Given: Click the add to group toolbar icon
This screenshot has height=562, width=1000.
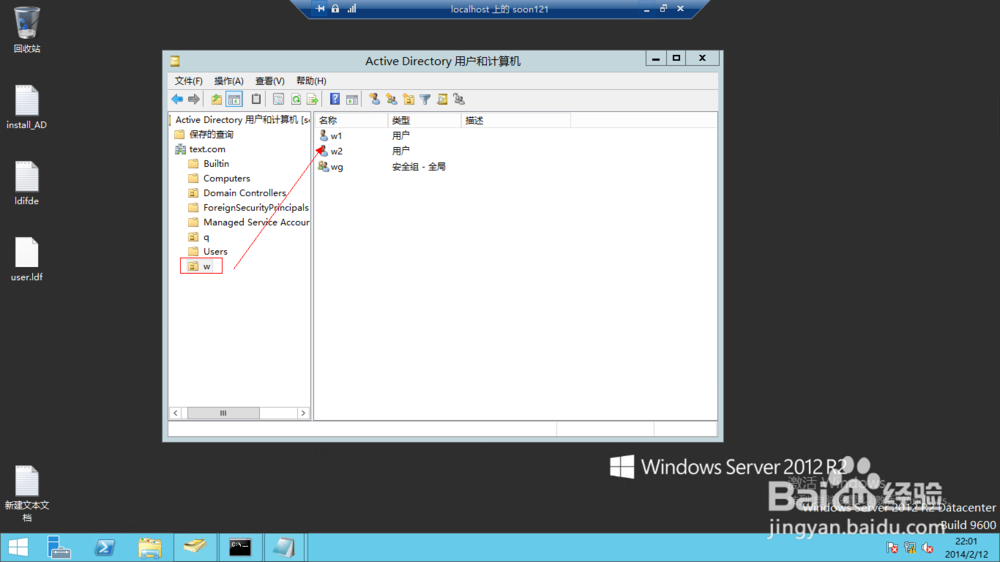Looking at the screenshot, I should [x=459, y=100].
